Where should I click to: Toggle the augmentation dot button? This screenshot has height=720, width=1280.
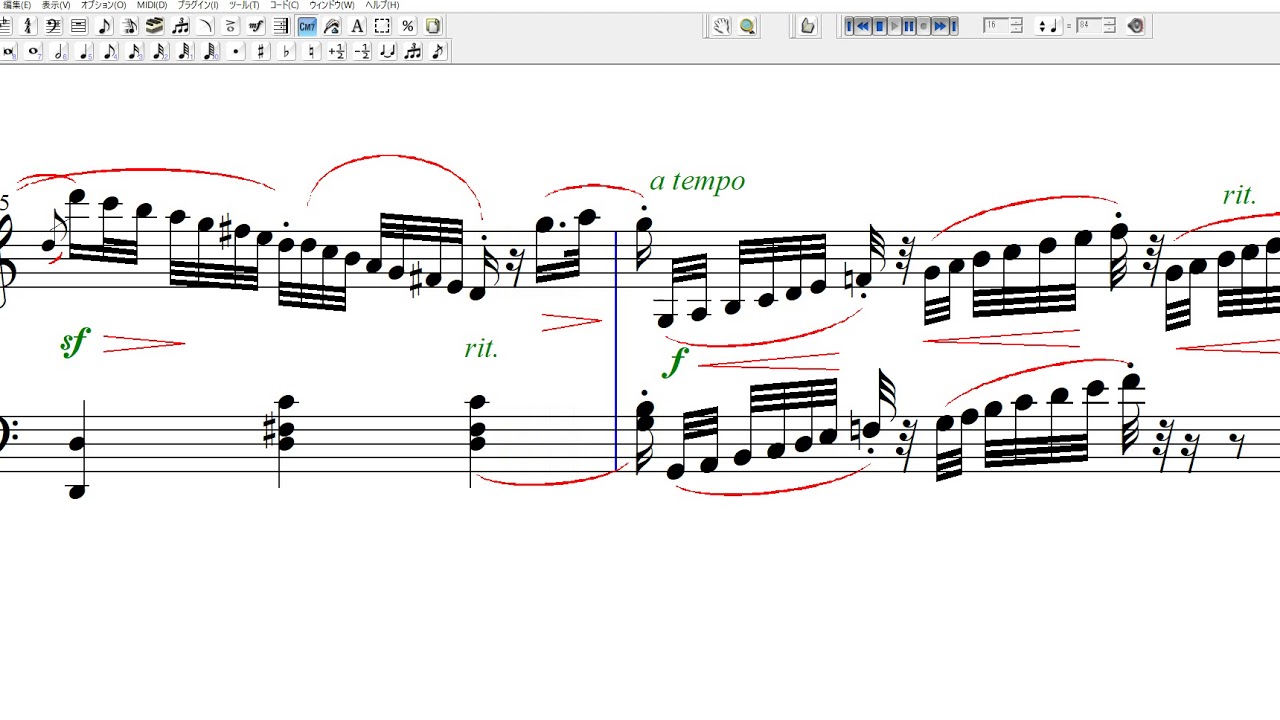236,52
